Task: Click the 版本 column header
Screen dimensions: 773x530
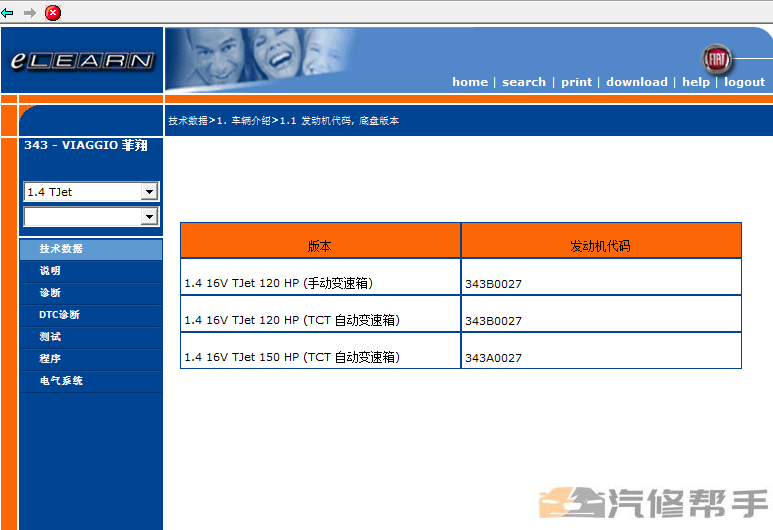Action: (320, 241)
